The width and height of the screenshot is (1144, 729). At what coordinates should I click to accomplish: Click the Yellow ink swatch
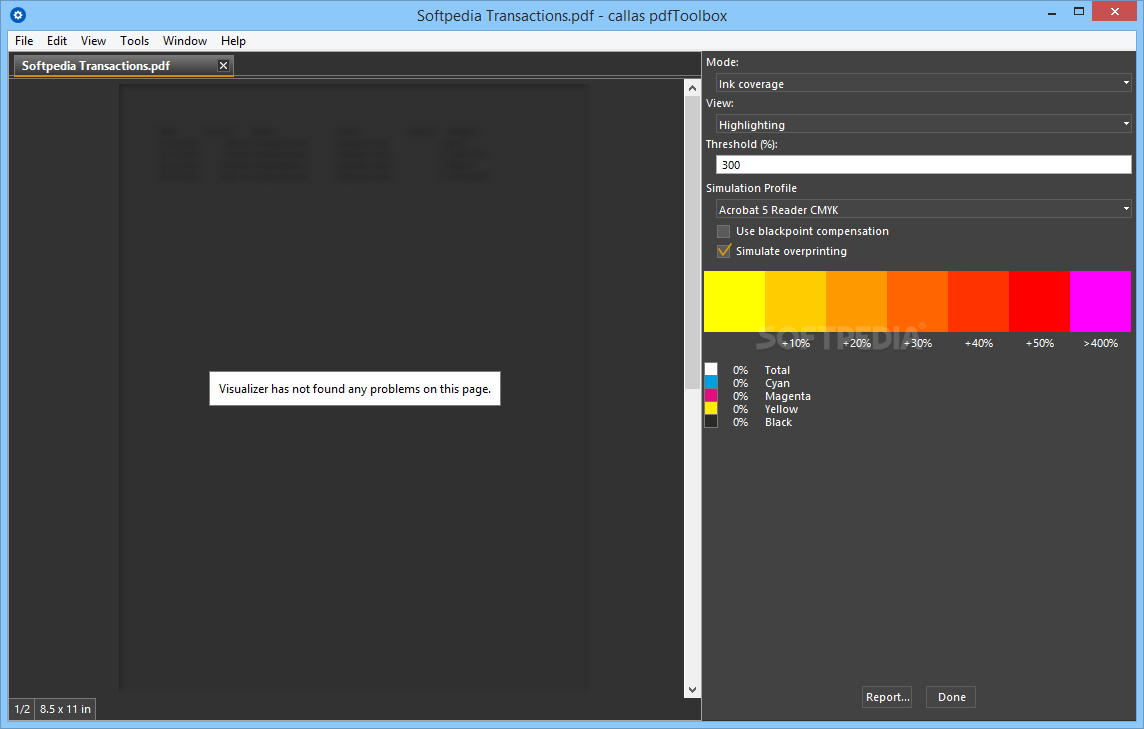coord(711,409)
